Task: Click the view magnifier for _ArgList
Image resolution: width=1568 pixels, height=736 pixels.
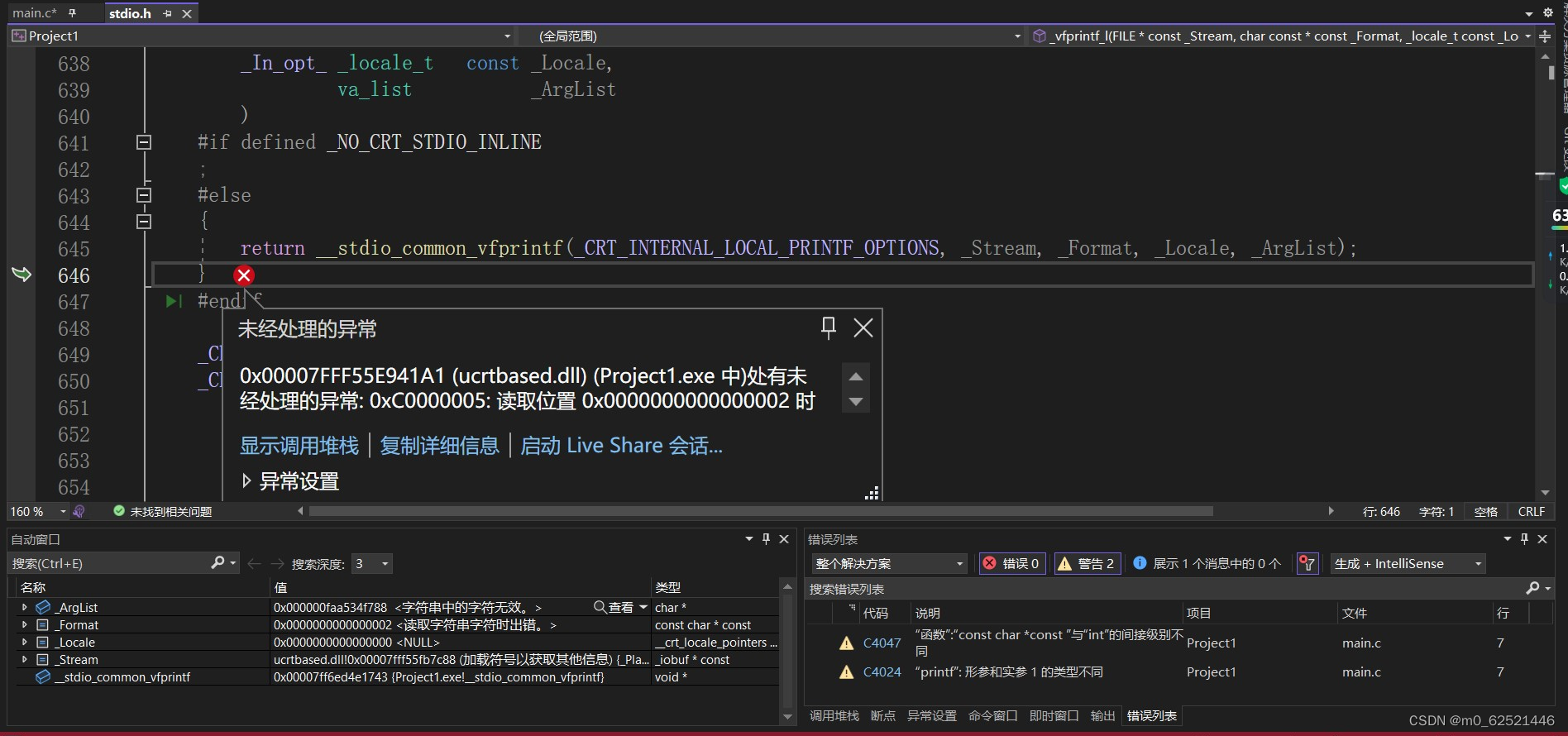Action: click(600, 607)
